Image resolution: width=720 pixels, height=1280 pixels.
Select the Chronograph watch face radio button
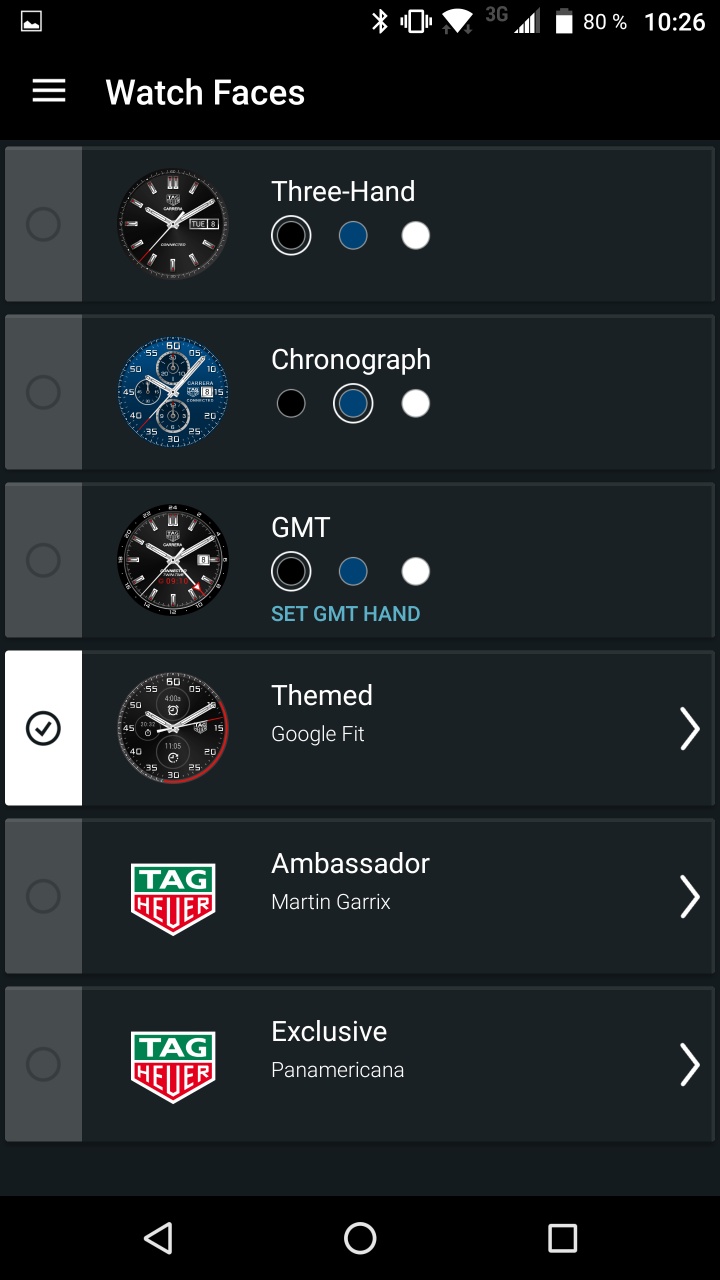click(x=43, y=392)
